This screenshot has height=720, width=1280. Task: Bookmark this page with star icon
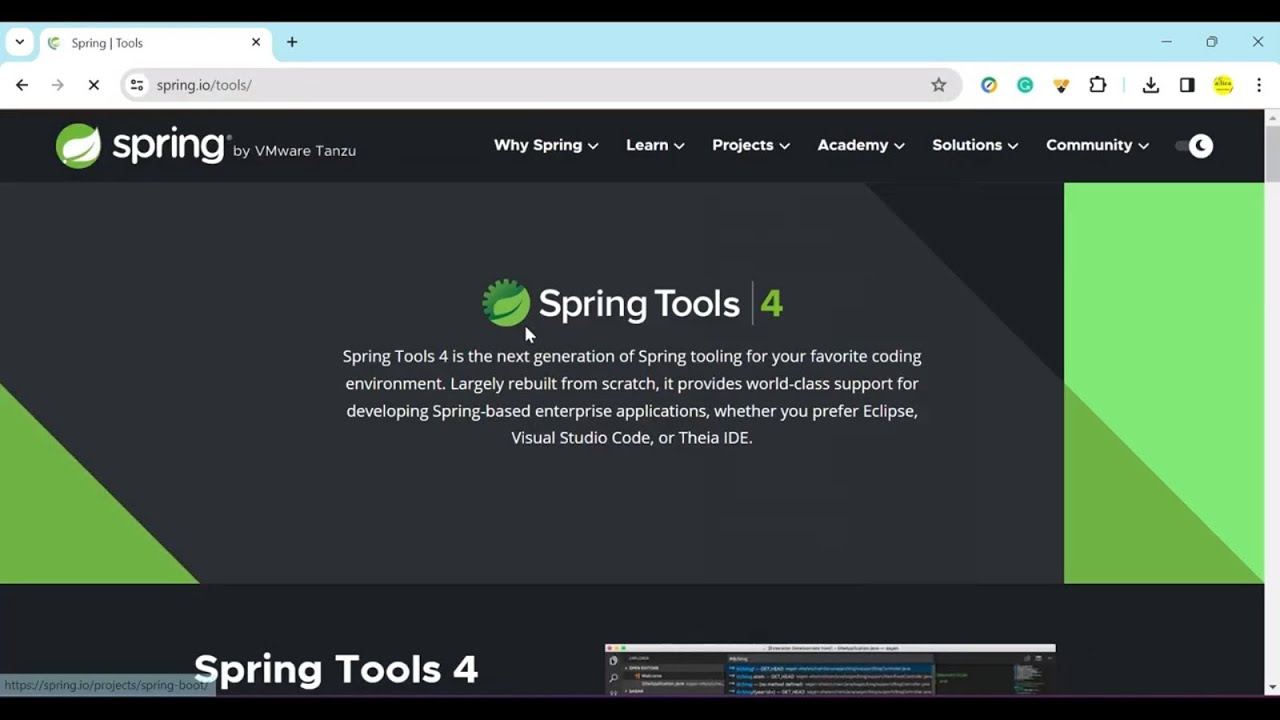pos(938,85)
